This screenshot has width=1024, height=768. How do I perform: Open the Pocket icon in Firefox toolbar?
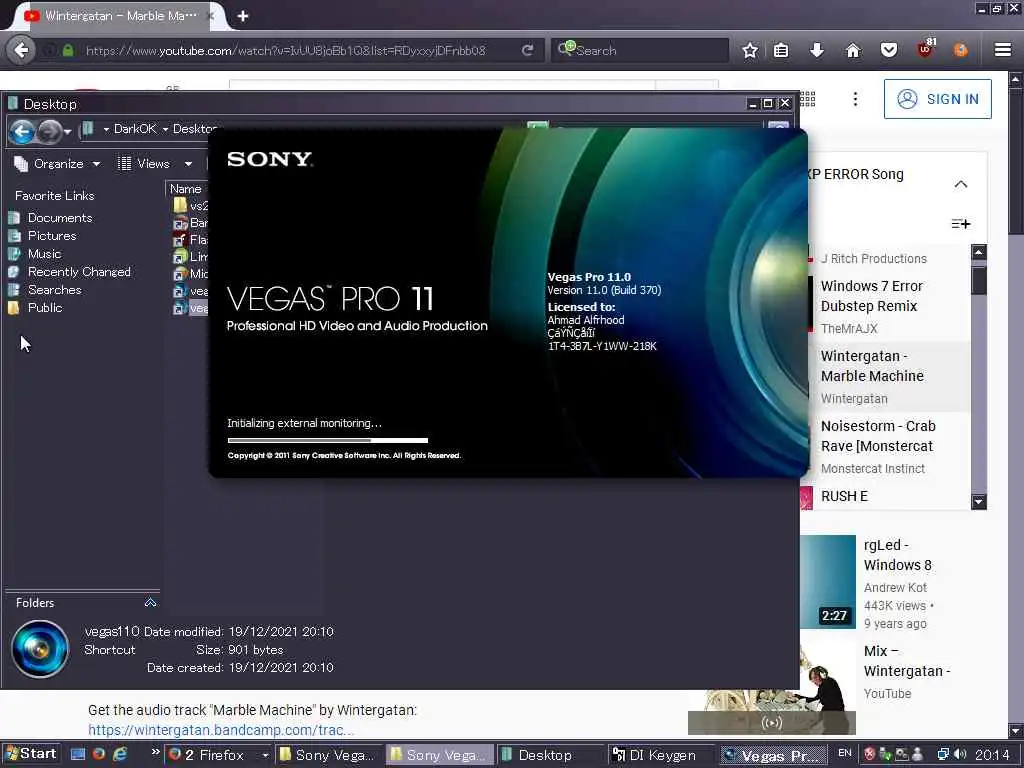coord(889,50)
